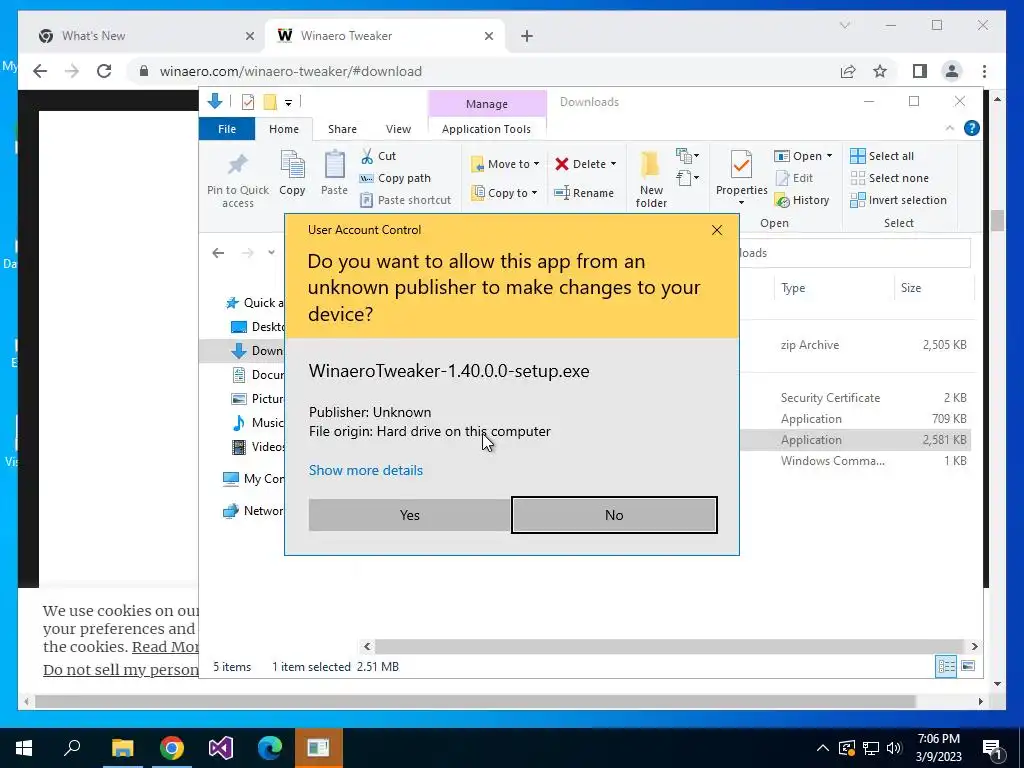1024x768 pixels.
Task: Click Edit in the ribbon Open group
Action: click(794, 178)
